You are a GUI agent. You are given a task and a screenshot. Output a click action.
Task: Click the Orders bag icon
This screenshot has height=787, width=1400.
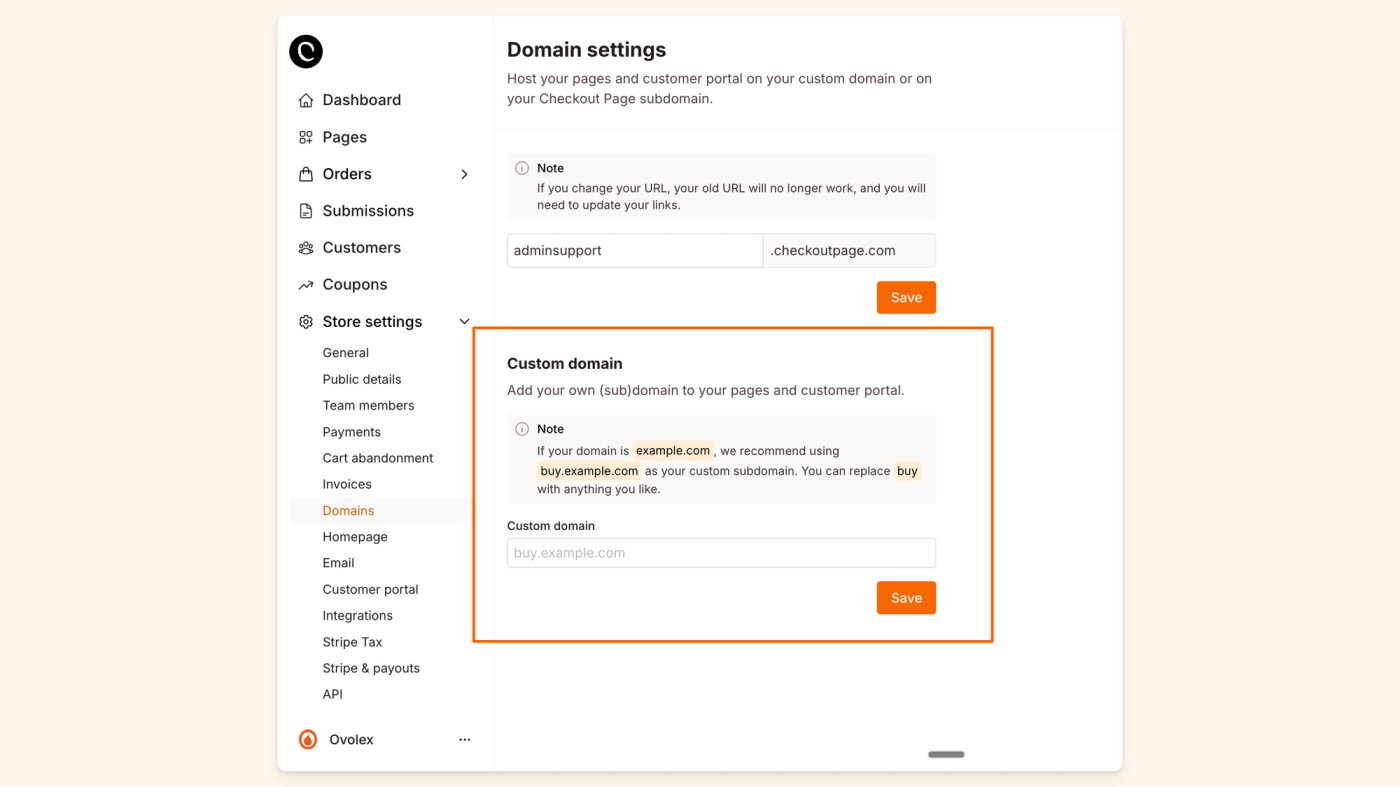click(305, 173)
